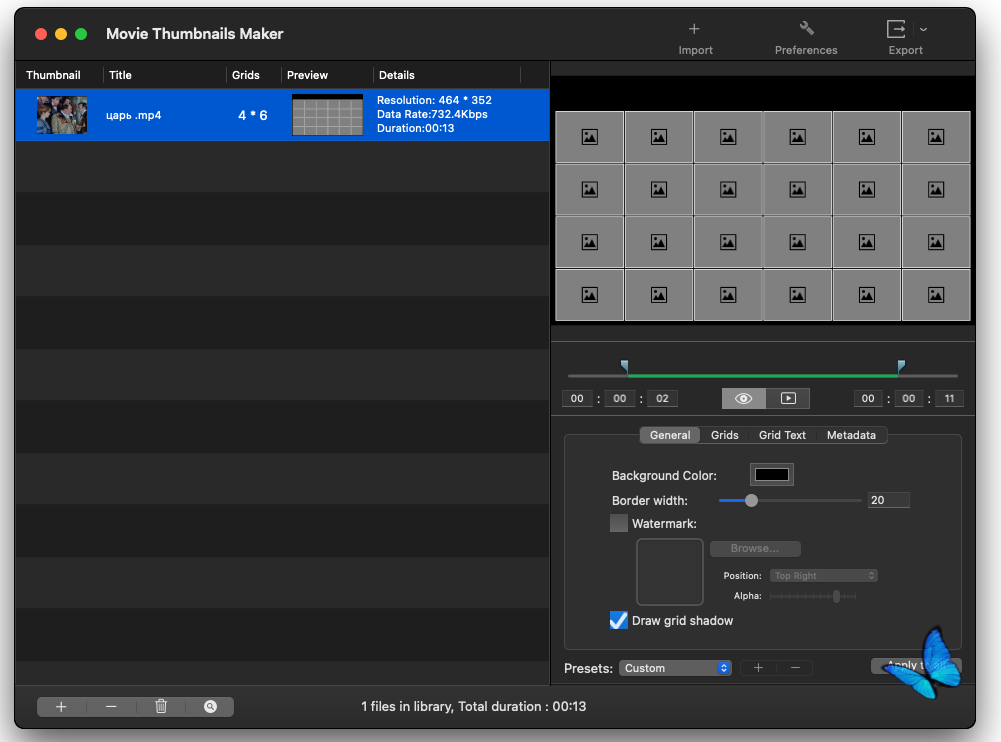This screenshot has height=742, width=1001.
Task: Switch to video playback mode icon
Action: point(788,398)
